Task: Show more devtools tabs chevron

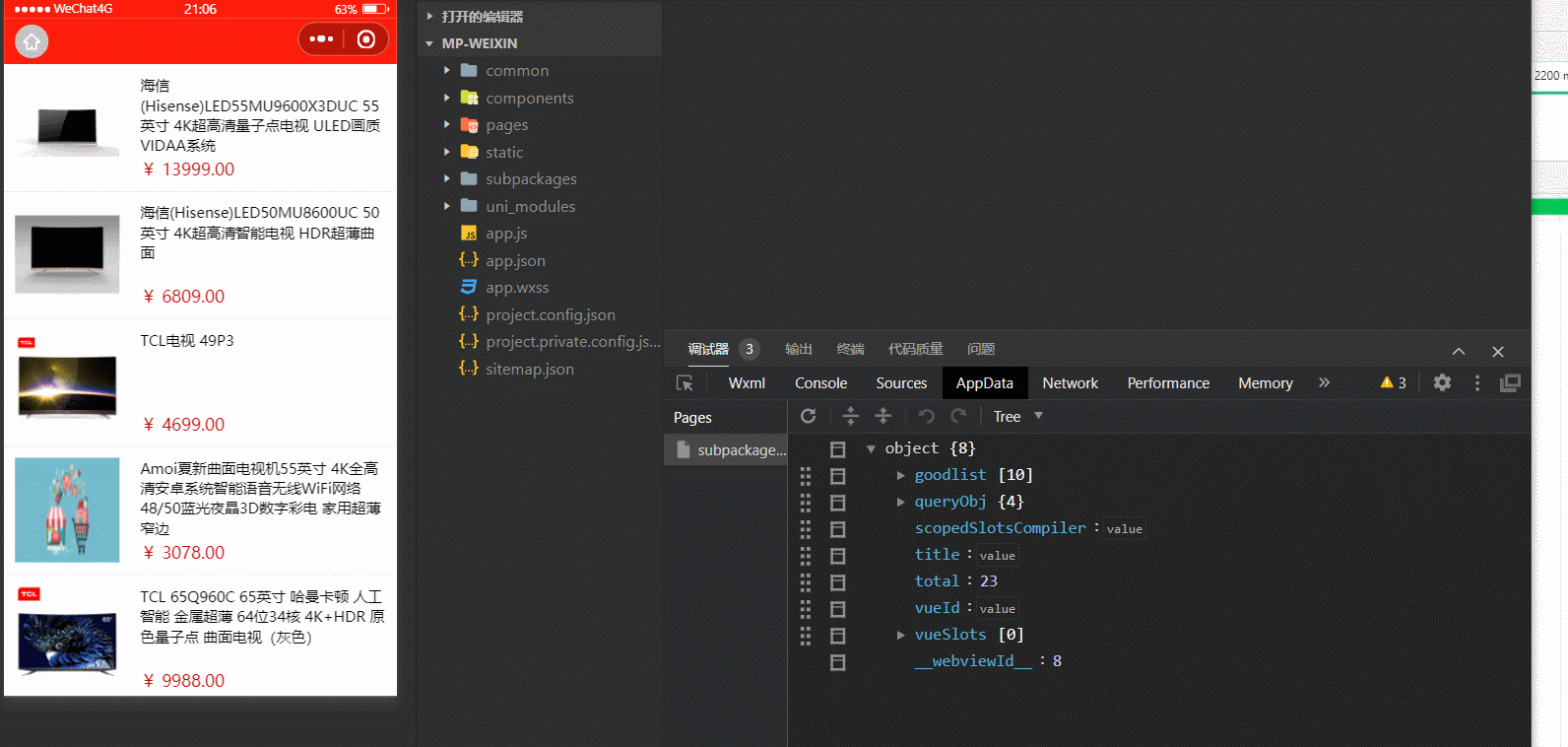Action: point(1324,382)
